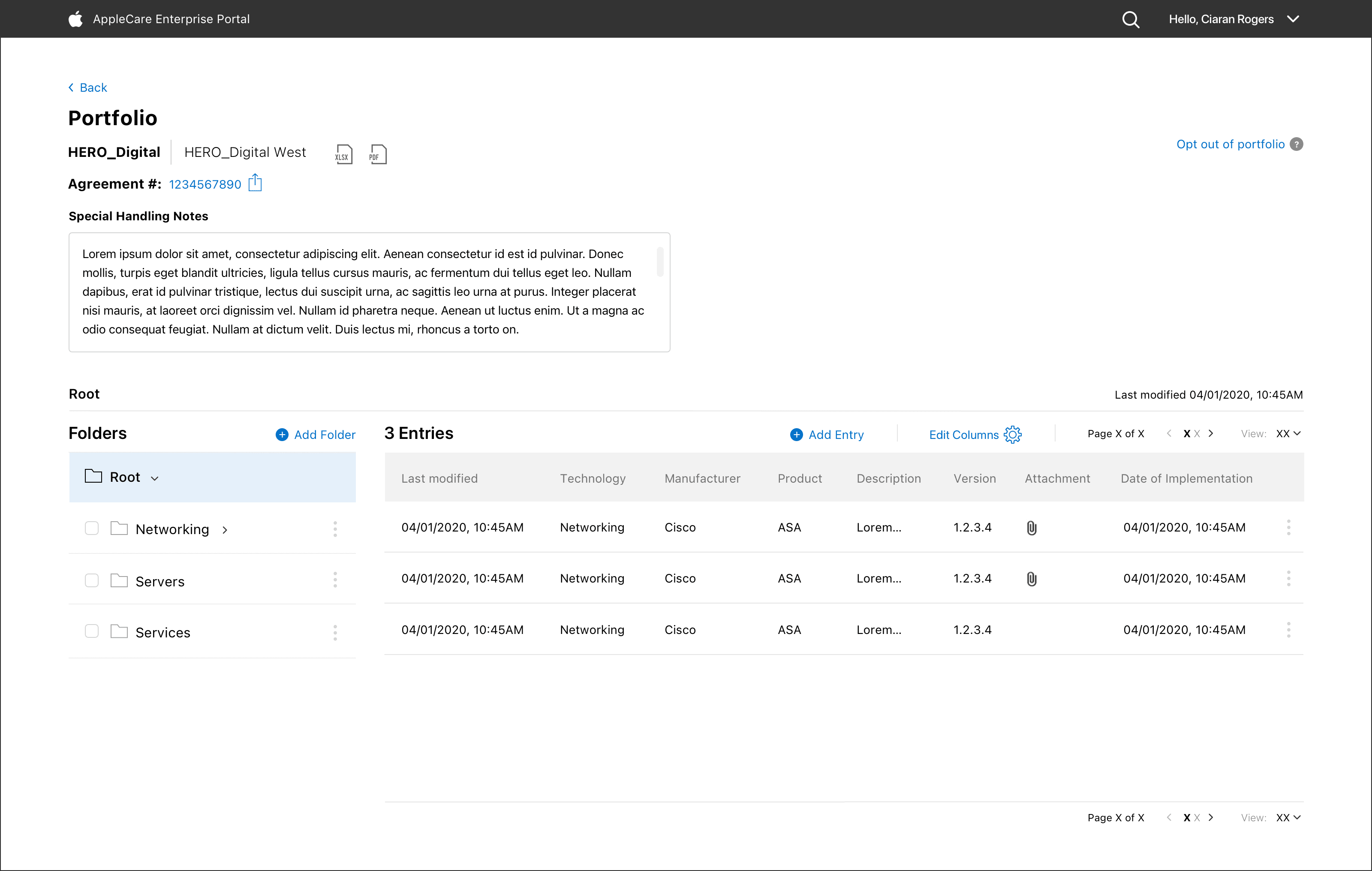Download portfolio as XLSX file
This screenshot has height=871, width=1372.
point(343,154)
